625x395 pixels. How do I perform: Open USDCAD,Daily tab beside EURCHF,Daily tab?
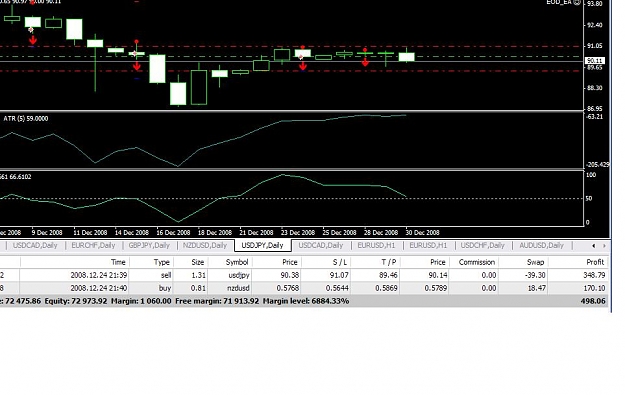point(35,246)
